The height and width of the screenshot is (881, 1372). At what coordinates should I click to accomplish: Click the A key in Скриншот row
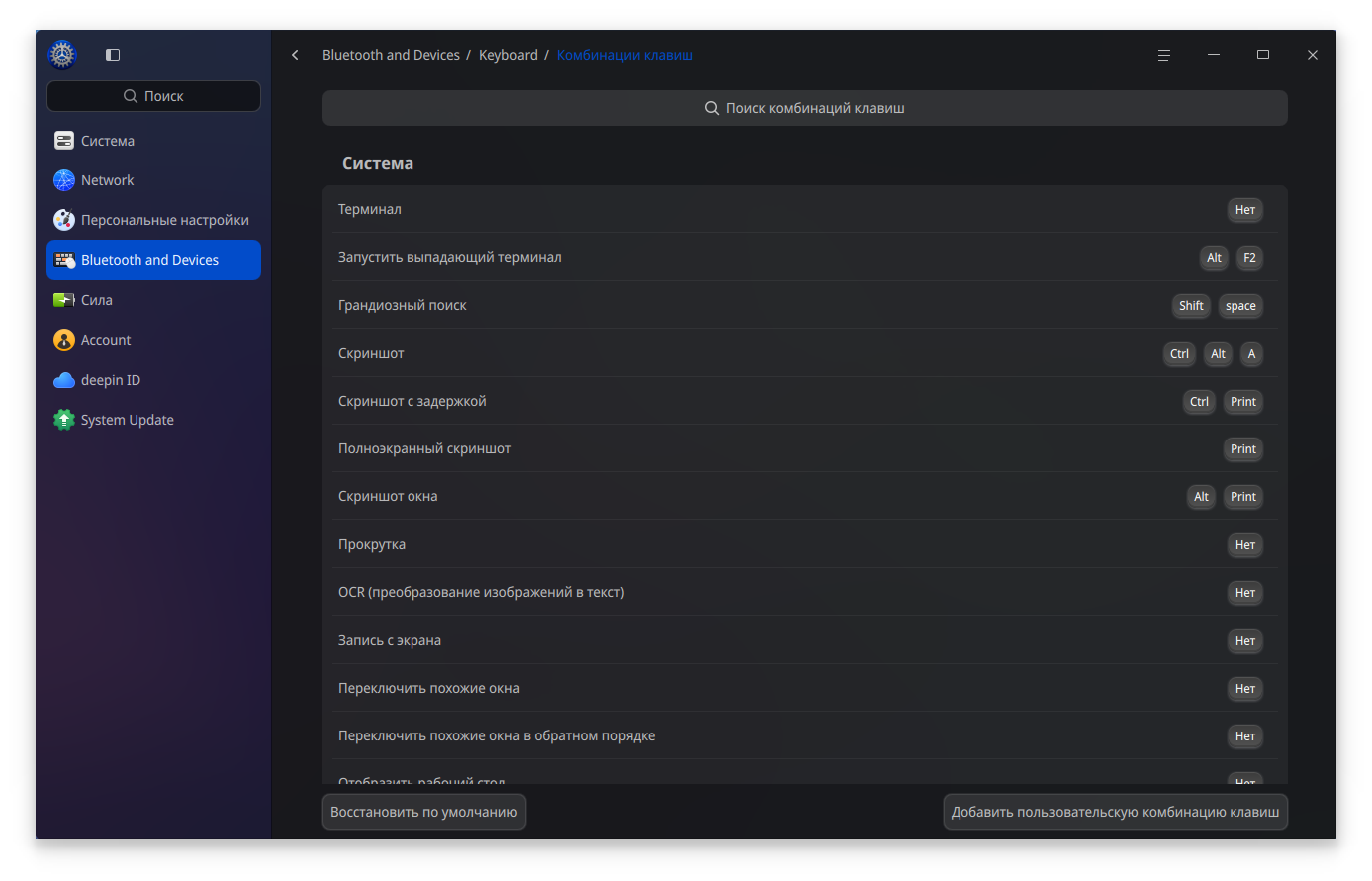pos(1251,354)
